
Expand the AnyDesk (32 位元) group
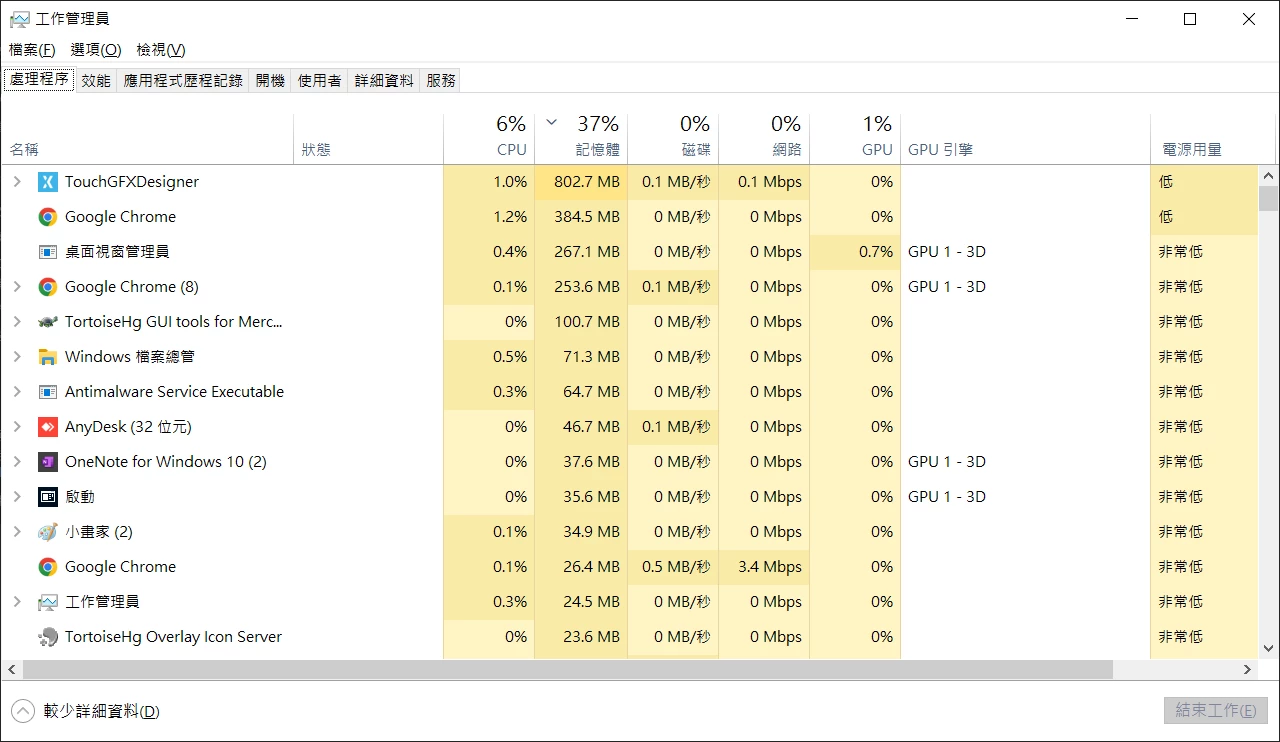(x=16, y=427)
